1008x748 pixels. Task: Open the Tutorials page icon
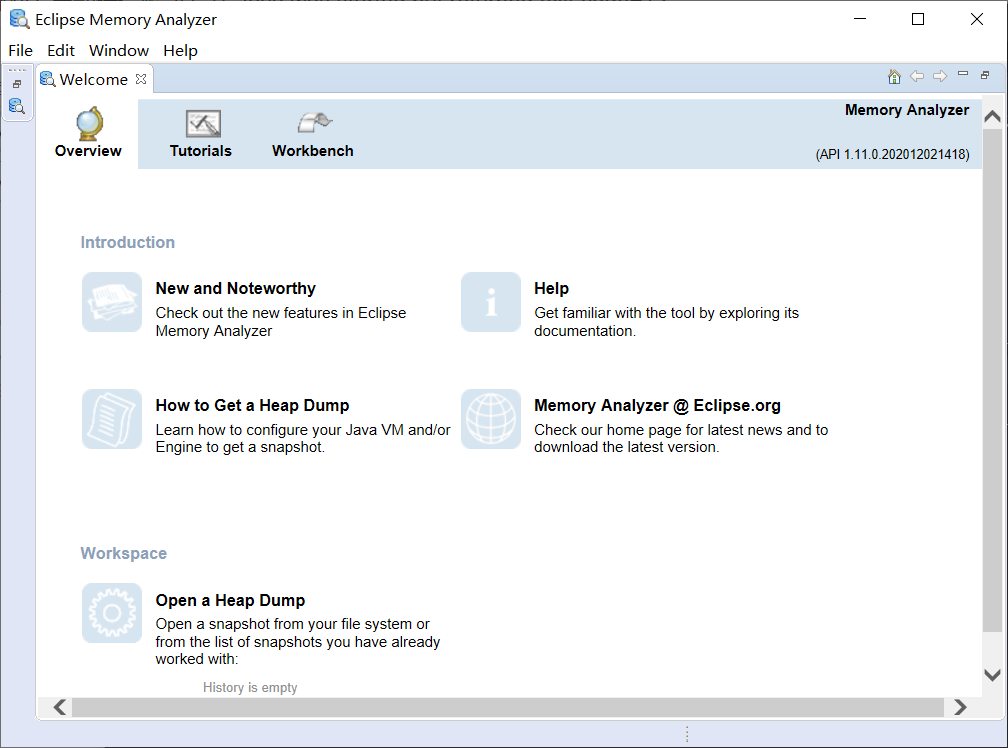click(x=203, y=123)
